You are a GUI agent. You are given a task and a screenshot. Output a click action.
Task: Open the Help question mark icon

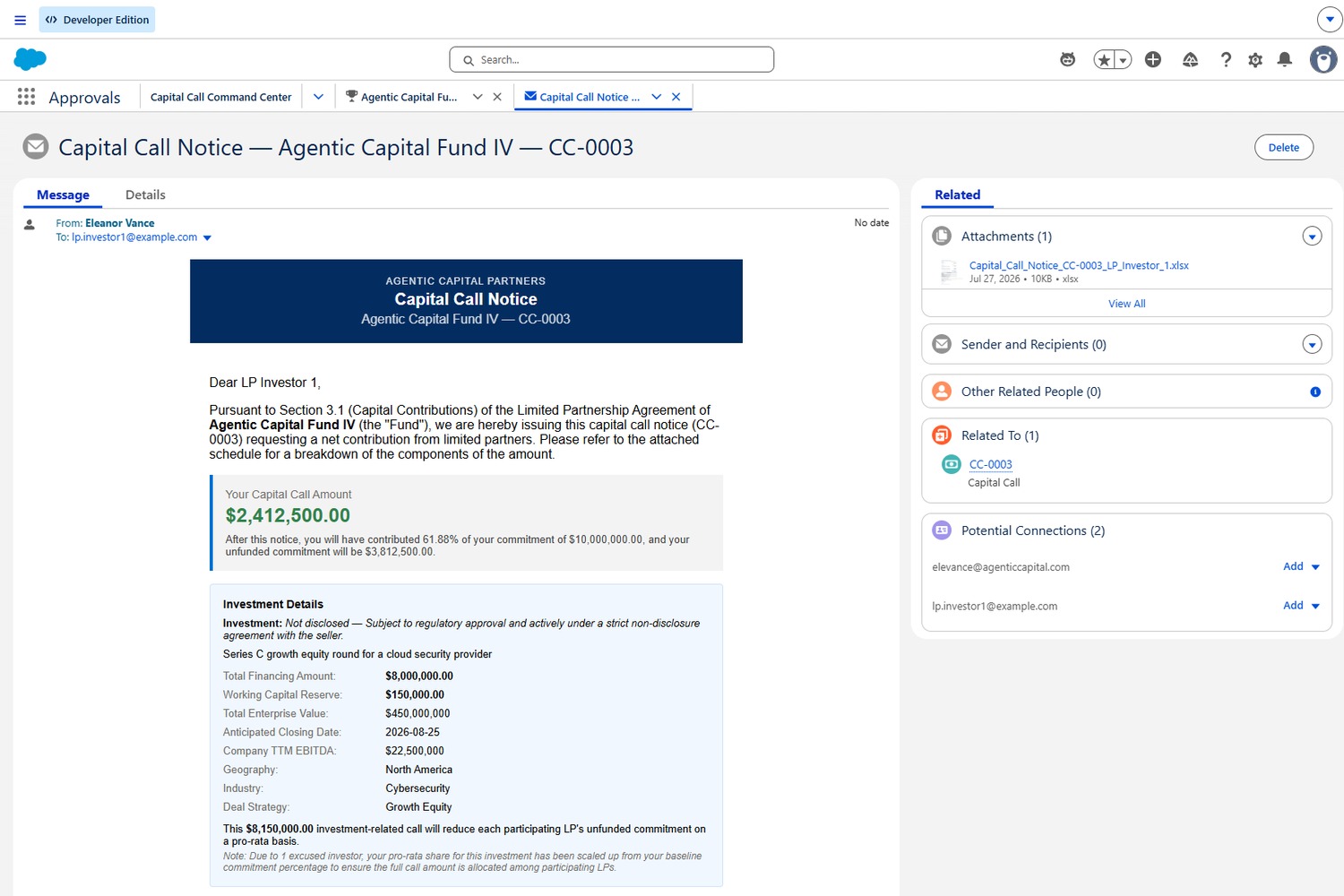point(1226,60)
